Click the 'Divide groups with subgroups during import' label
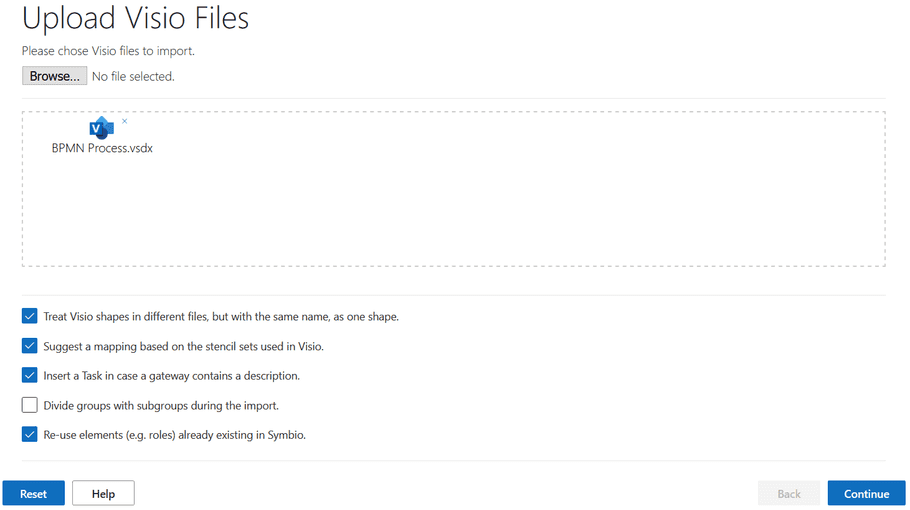 161,406
